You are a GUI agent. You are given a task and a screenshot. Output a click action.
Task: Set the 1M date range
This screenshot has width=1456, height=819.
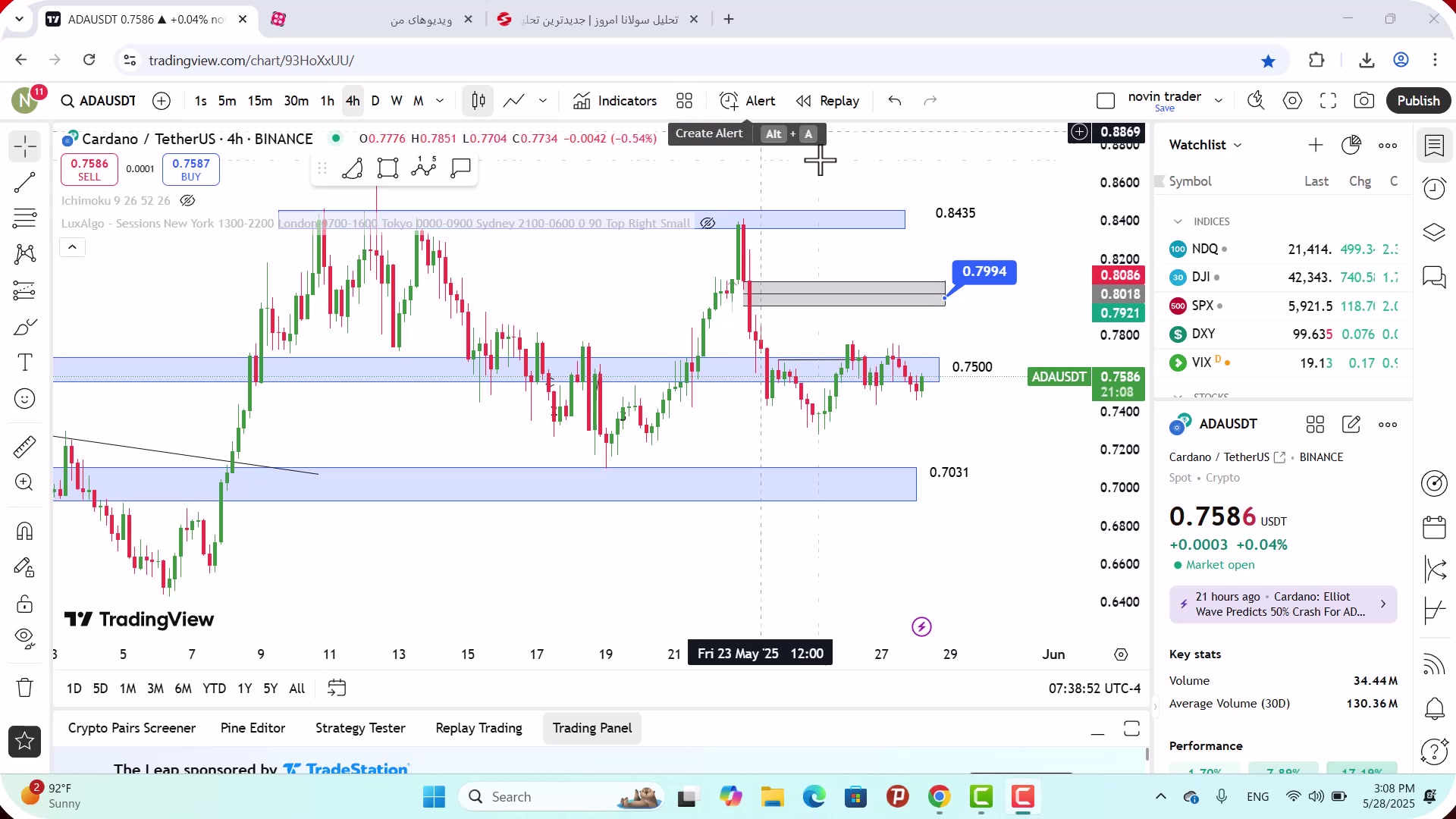[127, 689]
